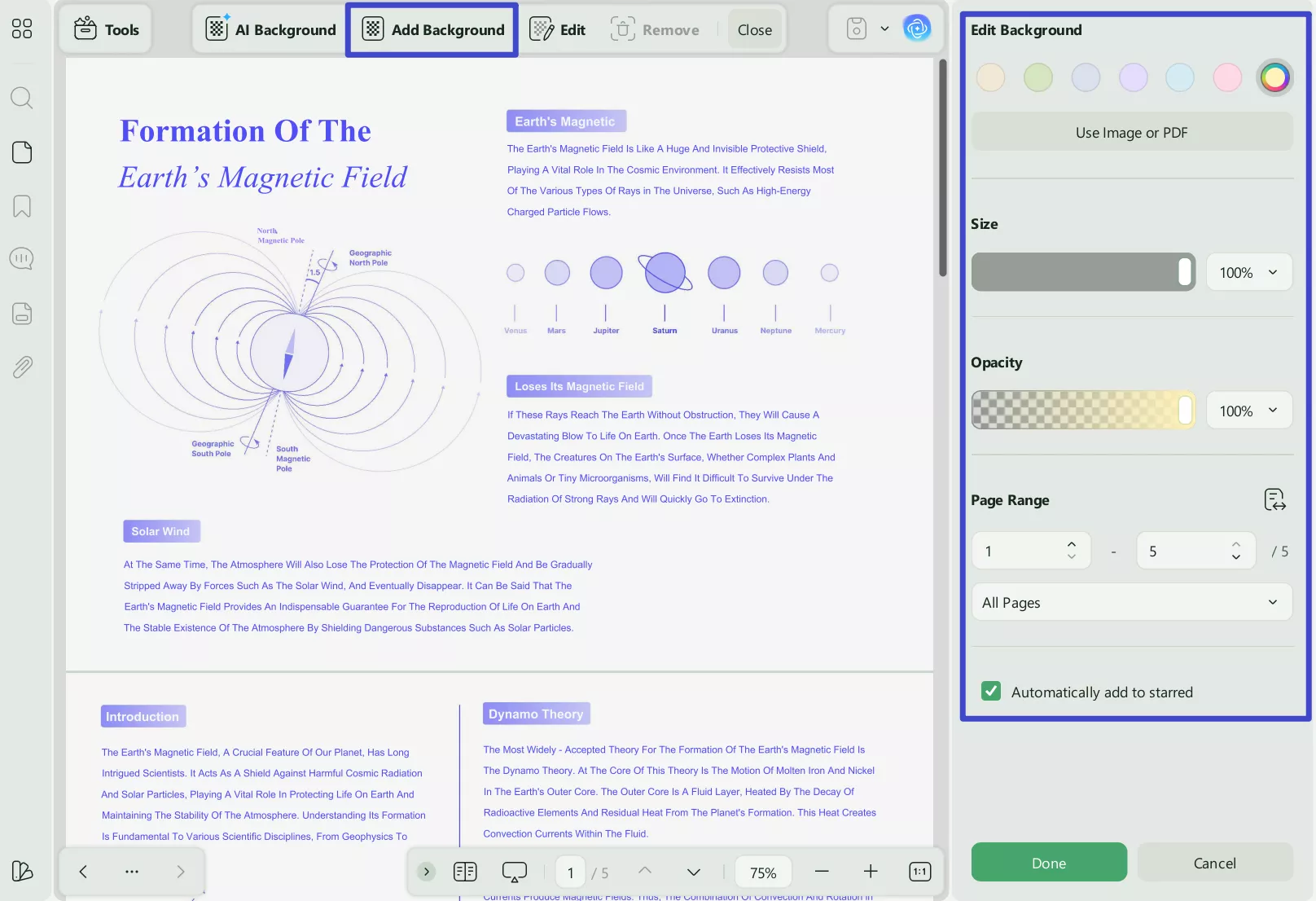
Task: Go back with the left arrow
Action: click(x=83, y=872)
